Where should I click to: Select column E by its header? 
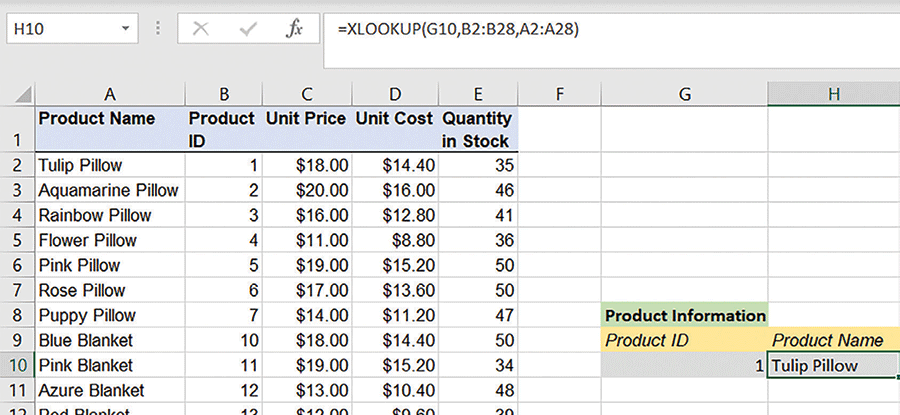477,94
